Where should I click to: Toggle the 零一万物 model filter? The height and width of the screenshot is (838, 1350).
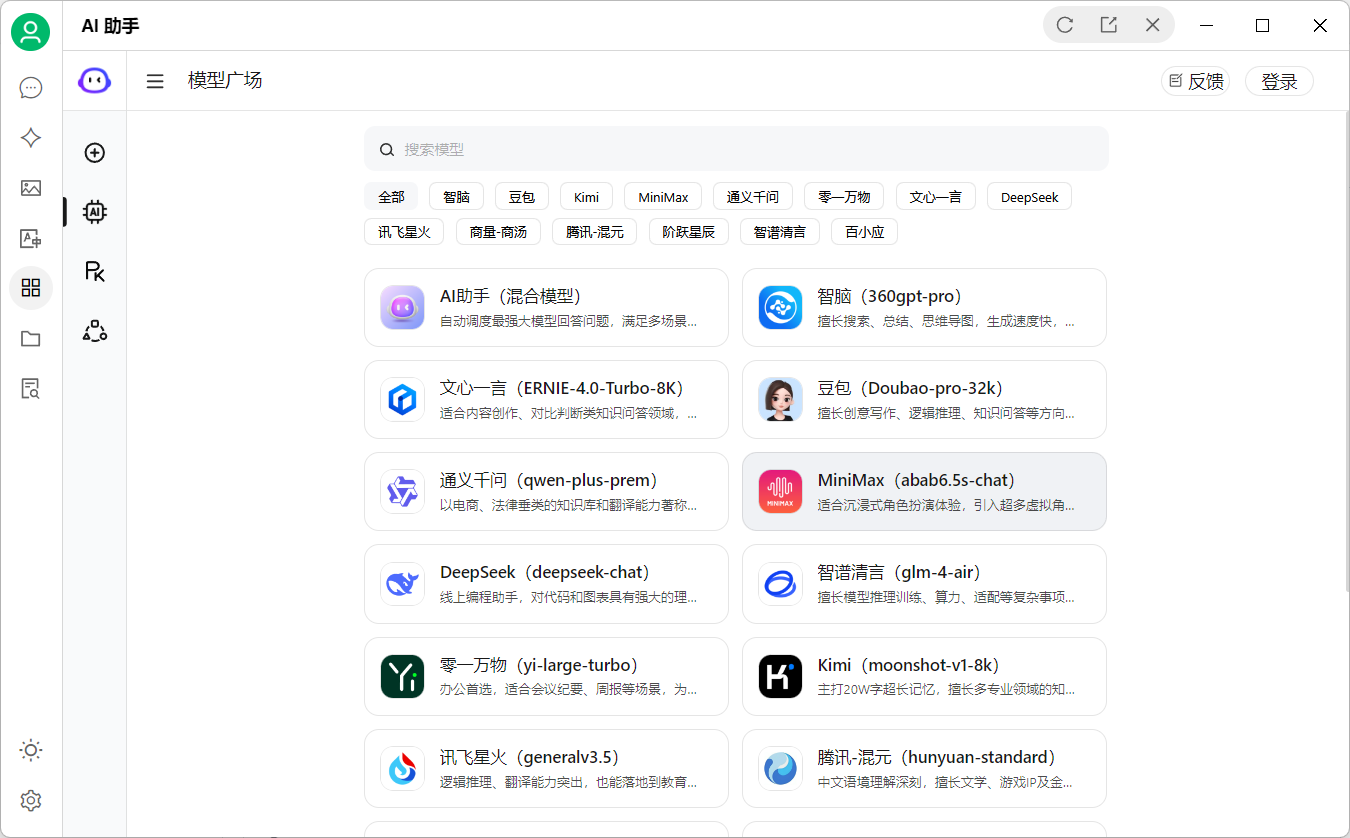click(843, 196)
